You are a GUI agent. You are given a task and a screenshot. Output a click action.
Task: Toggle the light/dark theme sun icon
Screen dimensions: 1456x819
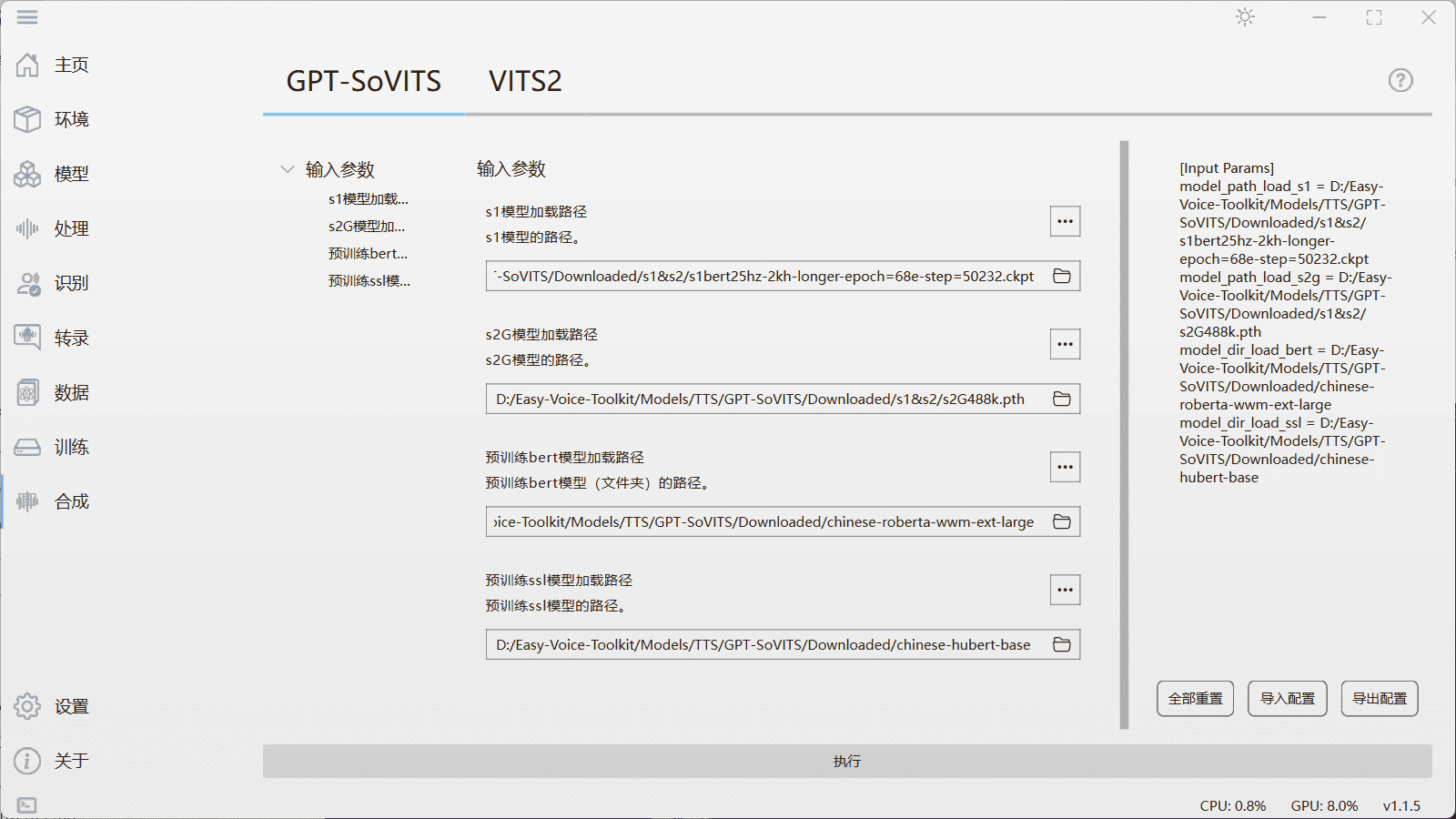coord(1246,16)
